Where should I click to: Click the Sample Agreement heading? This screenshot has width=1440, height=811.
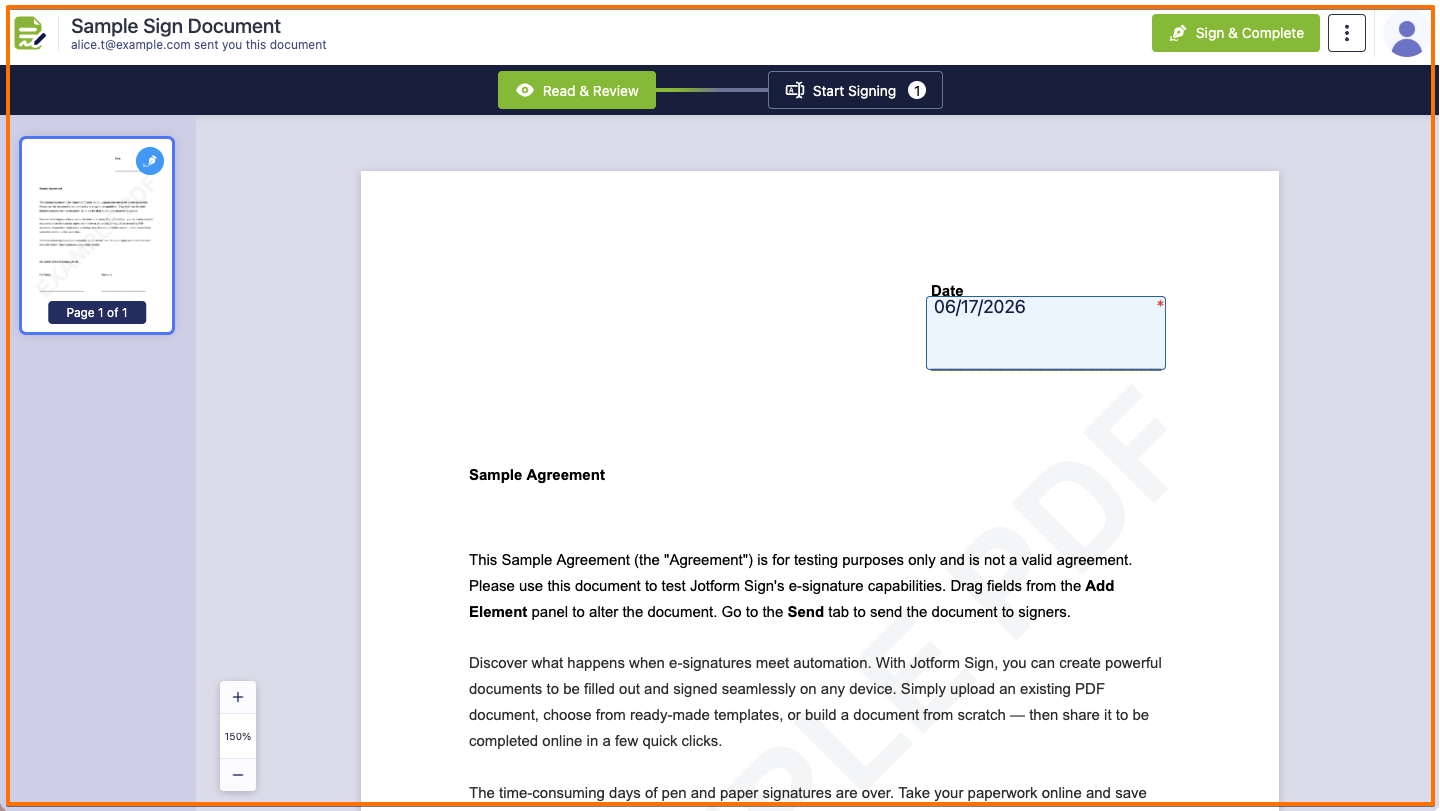[x=537, y=475]
